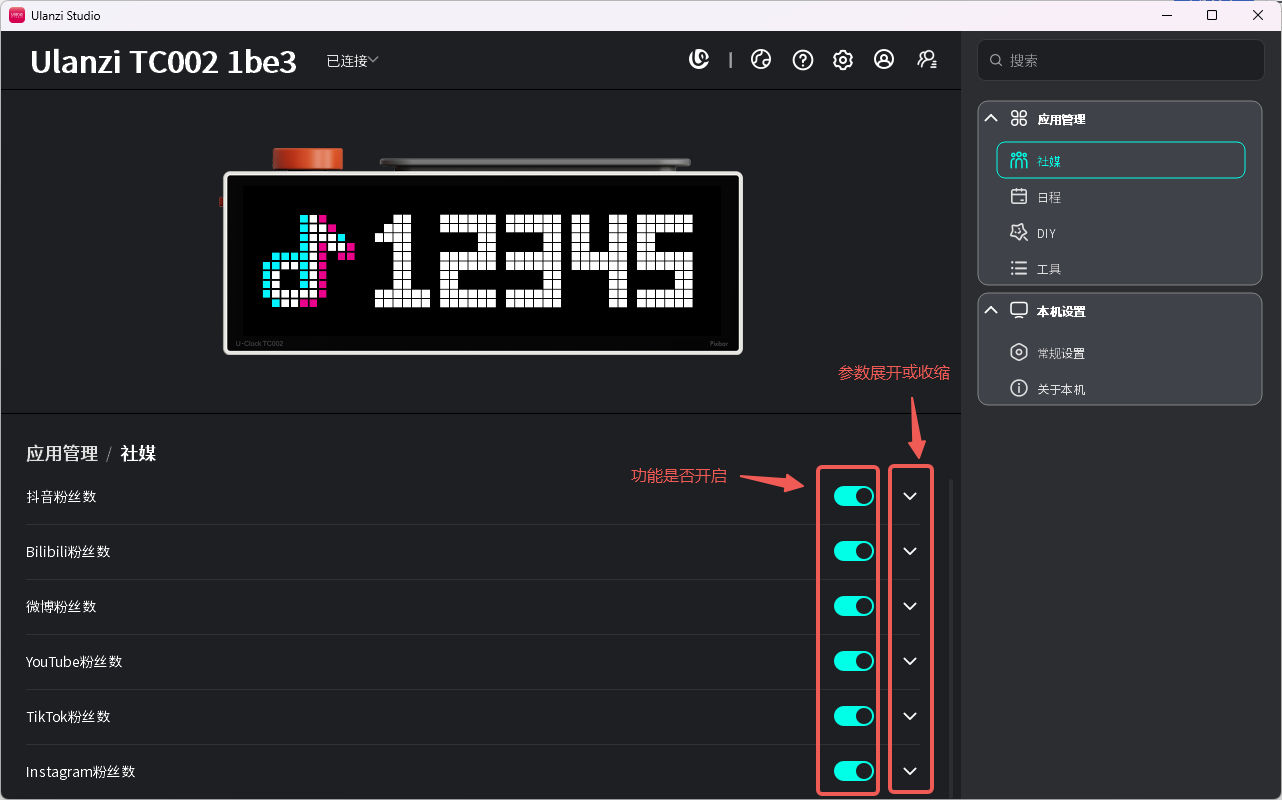1282x800 pixels.
Task: Collapse the 应用管理 sidebar group
Action: point(991,118)
